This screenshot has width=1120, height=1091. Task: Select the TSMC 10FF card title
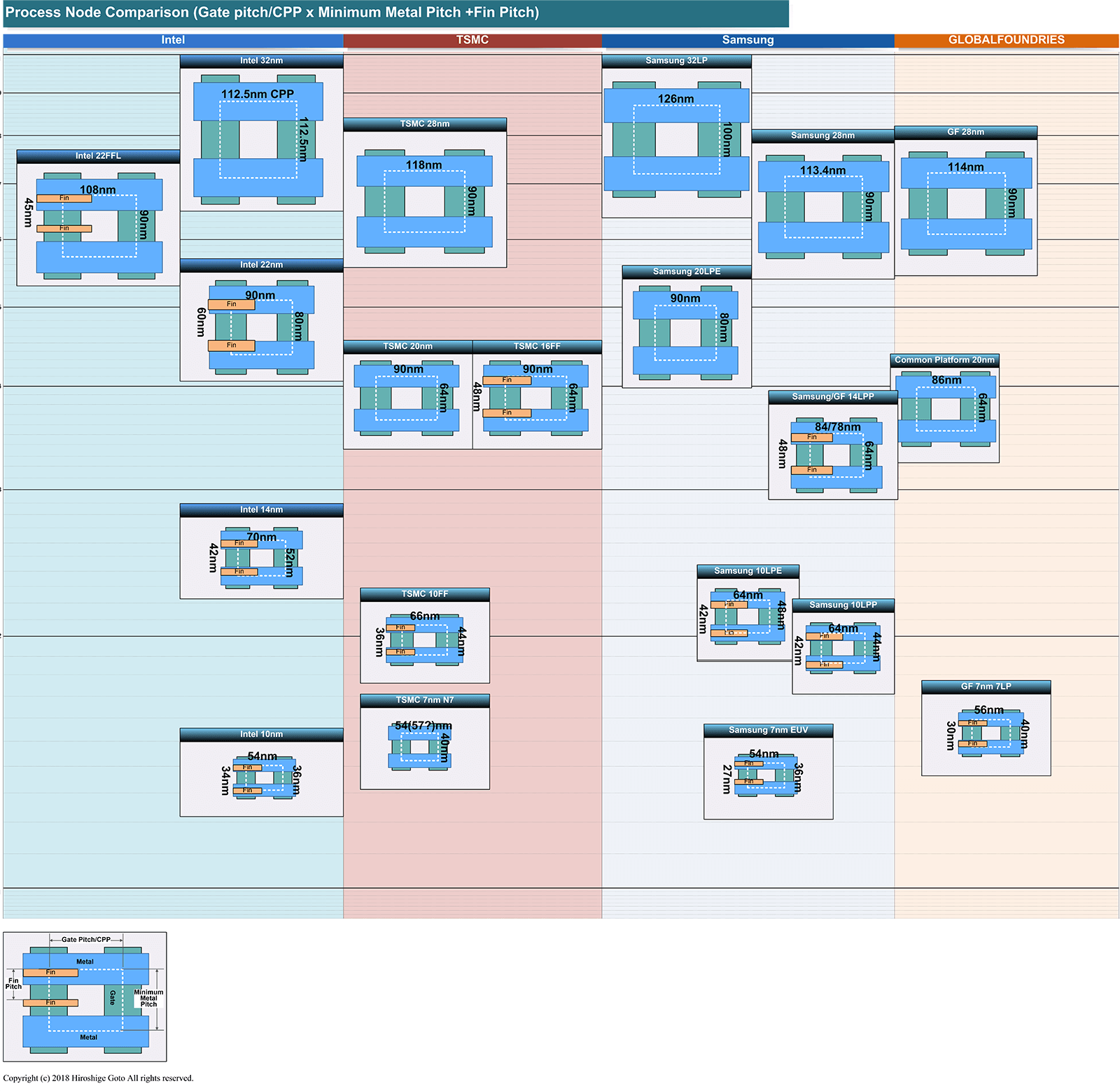point(425,595)
